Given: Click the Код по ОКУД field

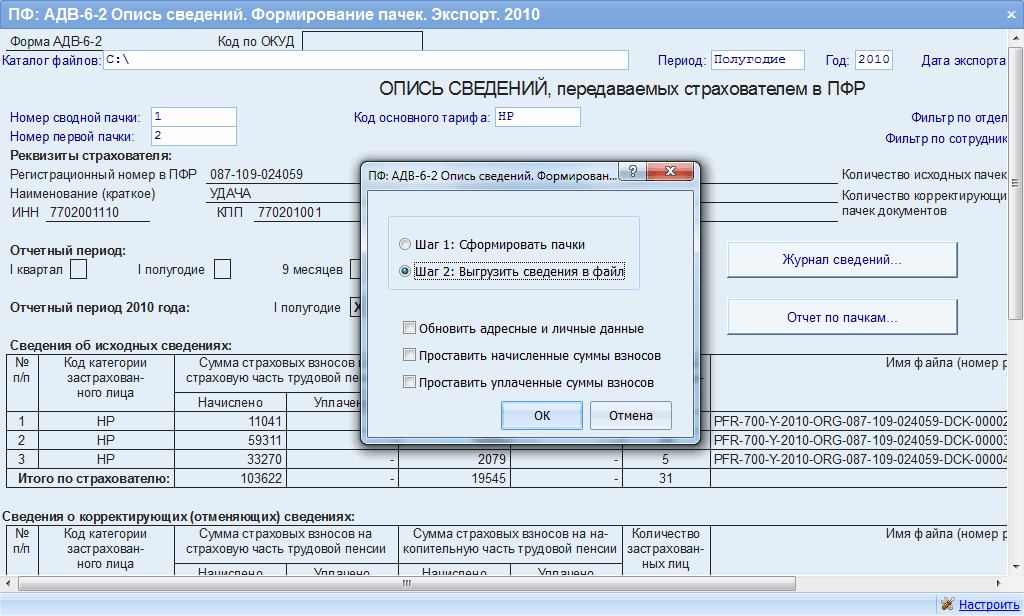Looking at the screenshot, I should click(362, 41).
